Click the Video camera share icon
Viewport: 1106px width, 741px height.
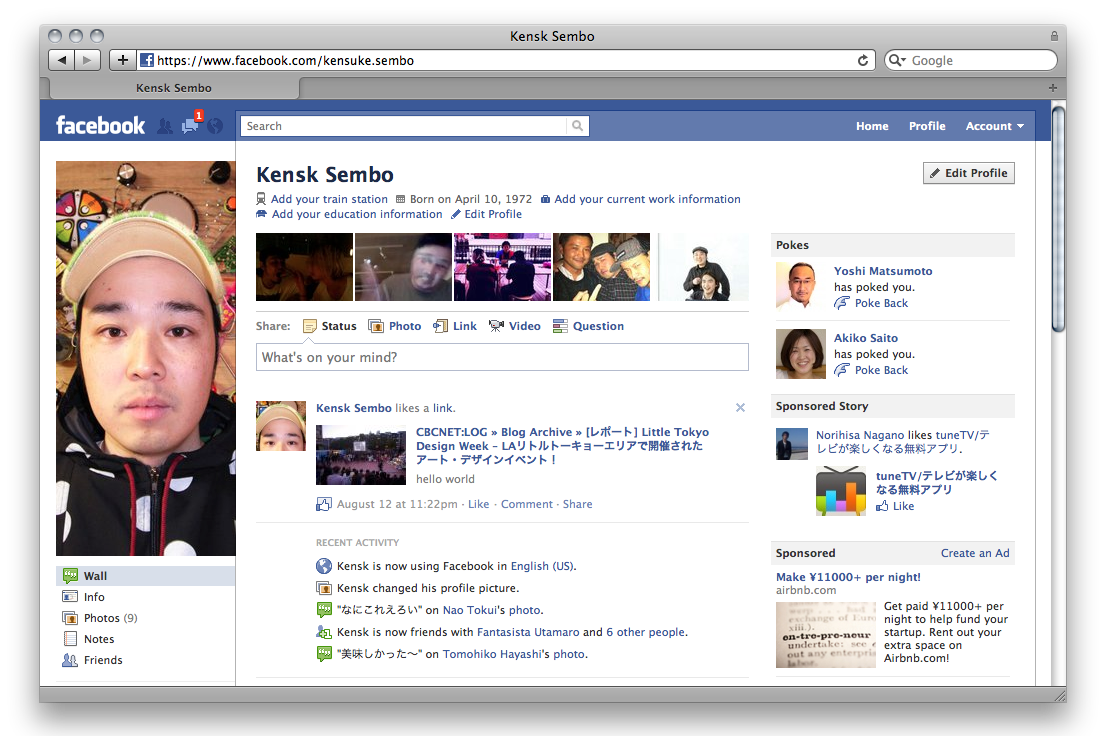pos(497,326)
